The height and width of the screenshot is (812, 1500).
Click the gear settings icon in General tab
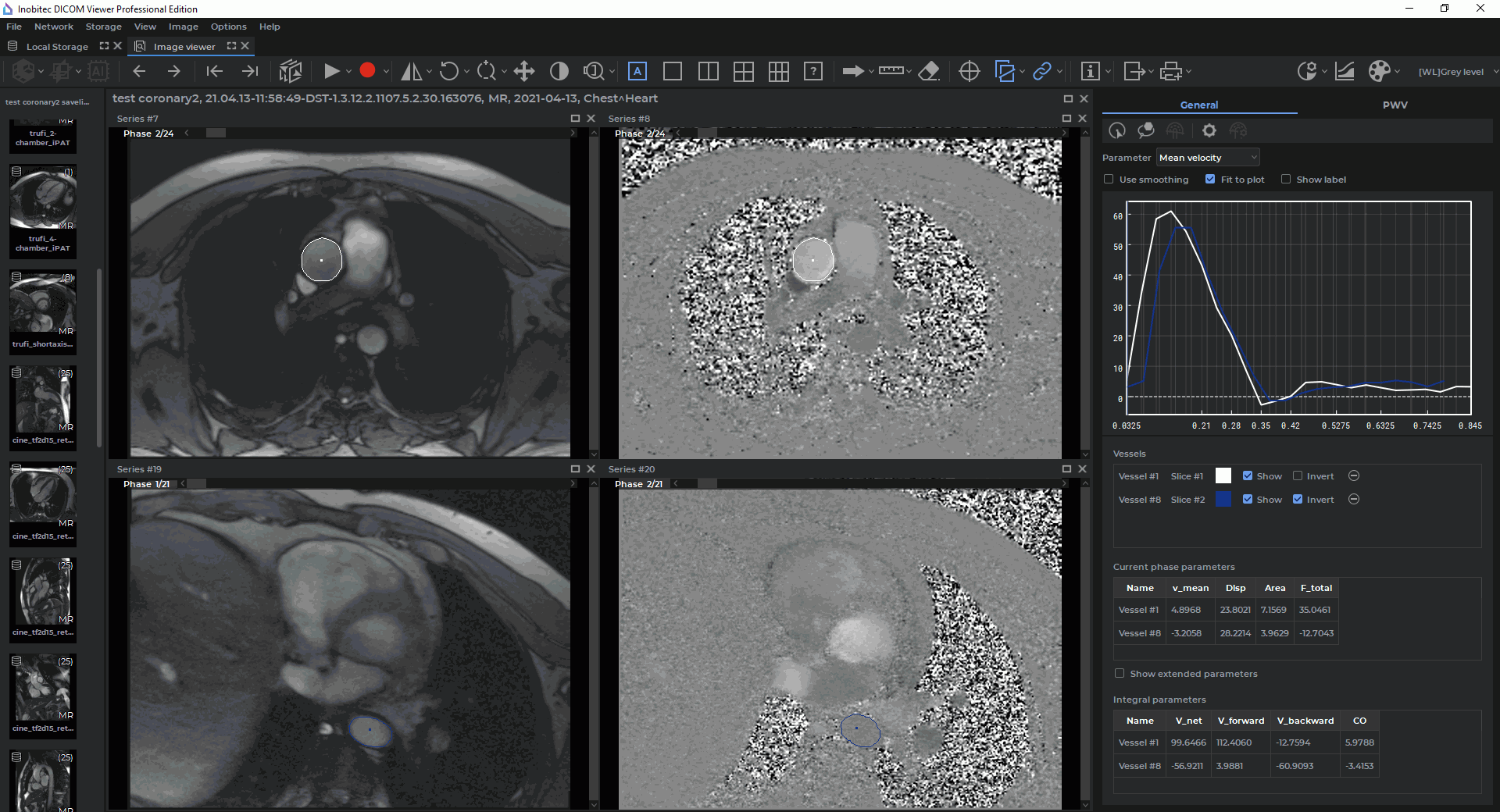(x=1209, y=130)
